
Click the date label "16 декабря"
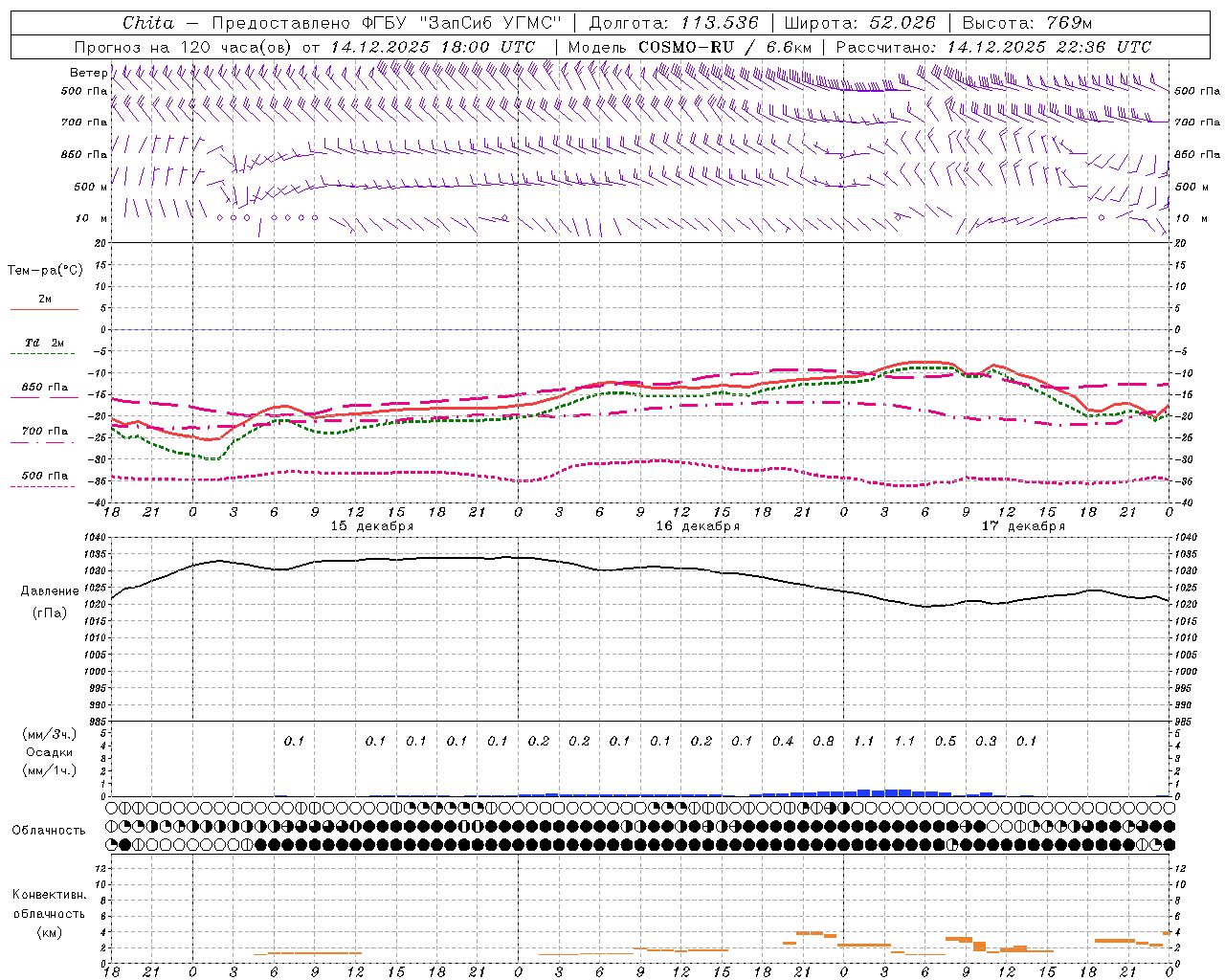click(698, 526)
